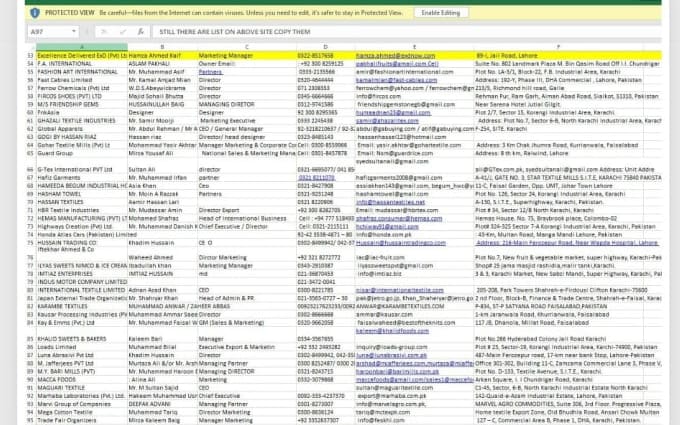Click cell 'Hafiz Garments'
The height and width of the screenshot is (425, 680).
(x=59, y=178)
